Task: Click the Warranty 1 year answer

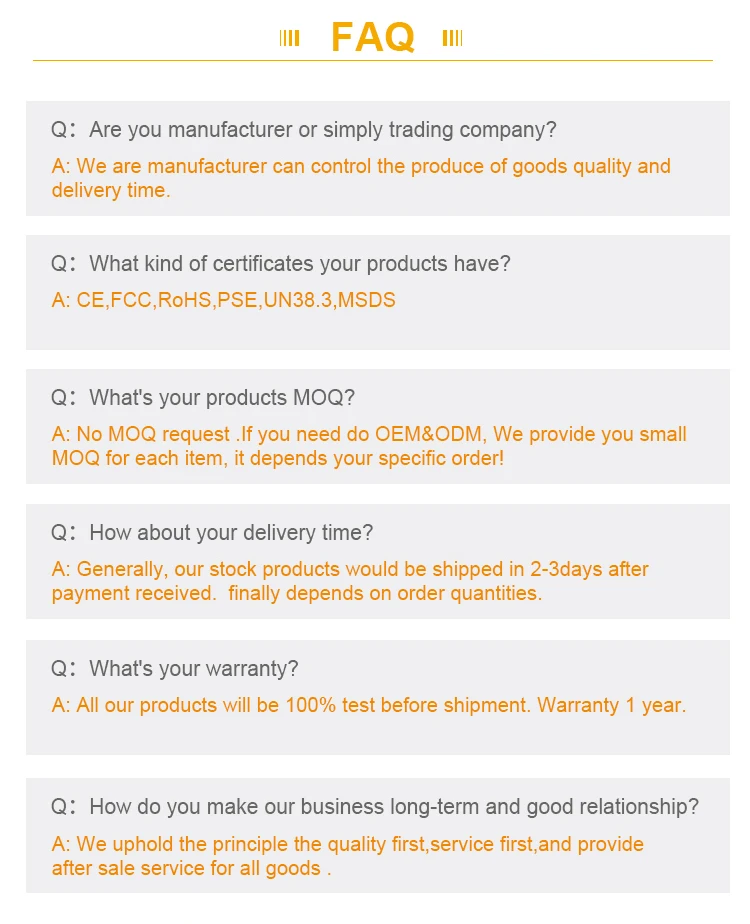Action: tap(369, 705)
